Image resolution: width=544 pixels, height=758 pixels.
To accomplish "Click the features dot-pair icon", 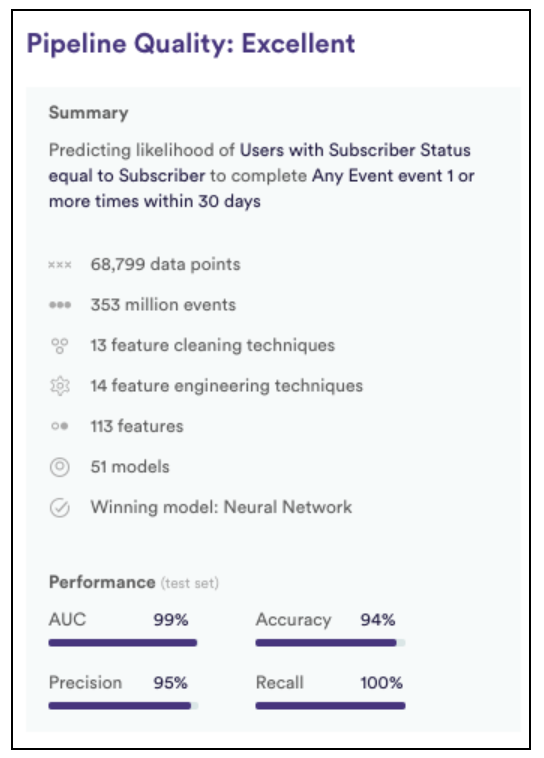I will (59, 426).
